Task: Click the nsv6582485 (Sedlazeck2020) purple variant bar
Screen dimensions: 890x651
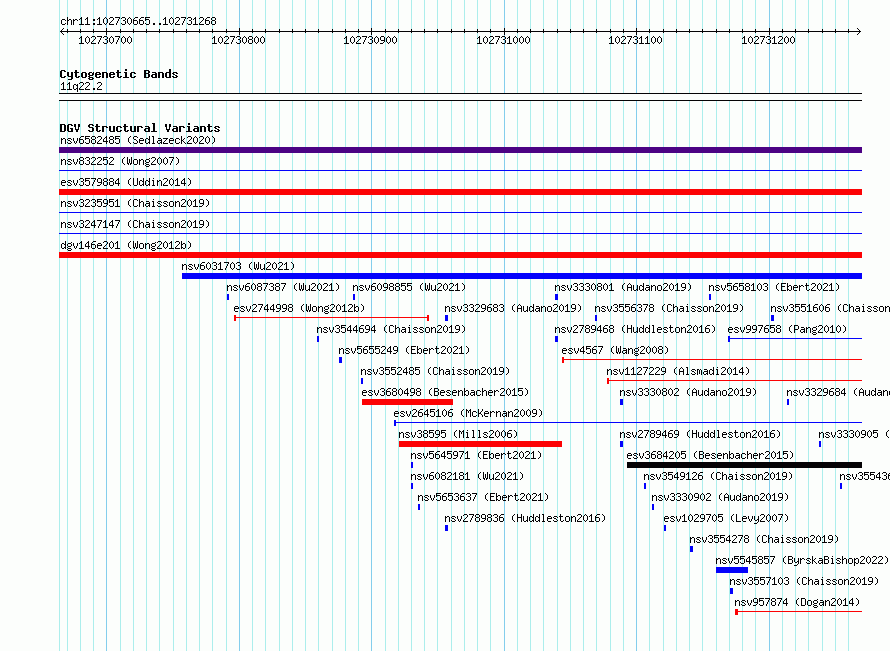Action: (x=460, y=150)
